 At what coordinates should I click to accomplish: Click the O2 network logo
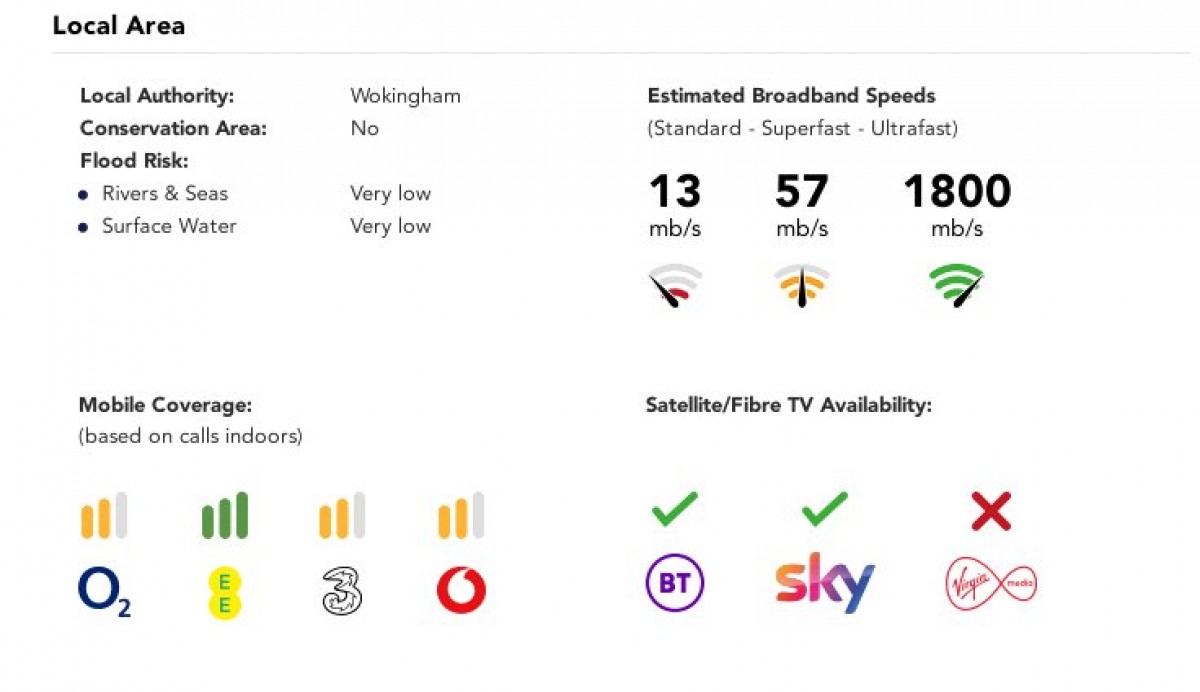click(104, 592)
